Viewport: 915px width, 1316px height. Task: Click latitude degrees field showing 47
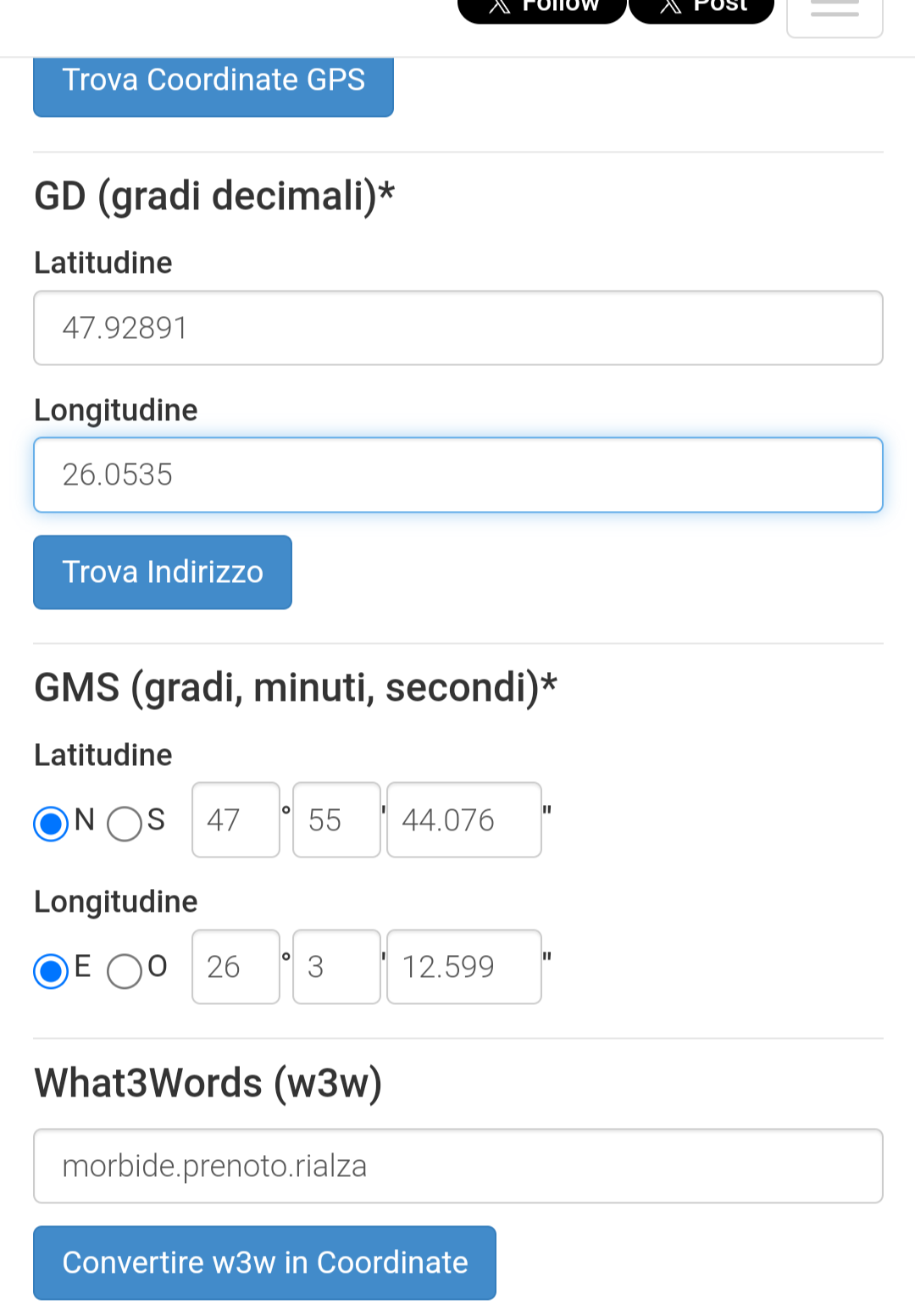236,819
